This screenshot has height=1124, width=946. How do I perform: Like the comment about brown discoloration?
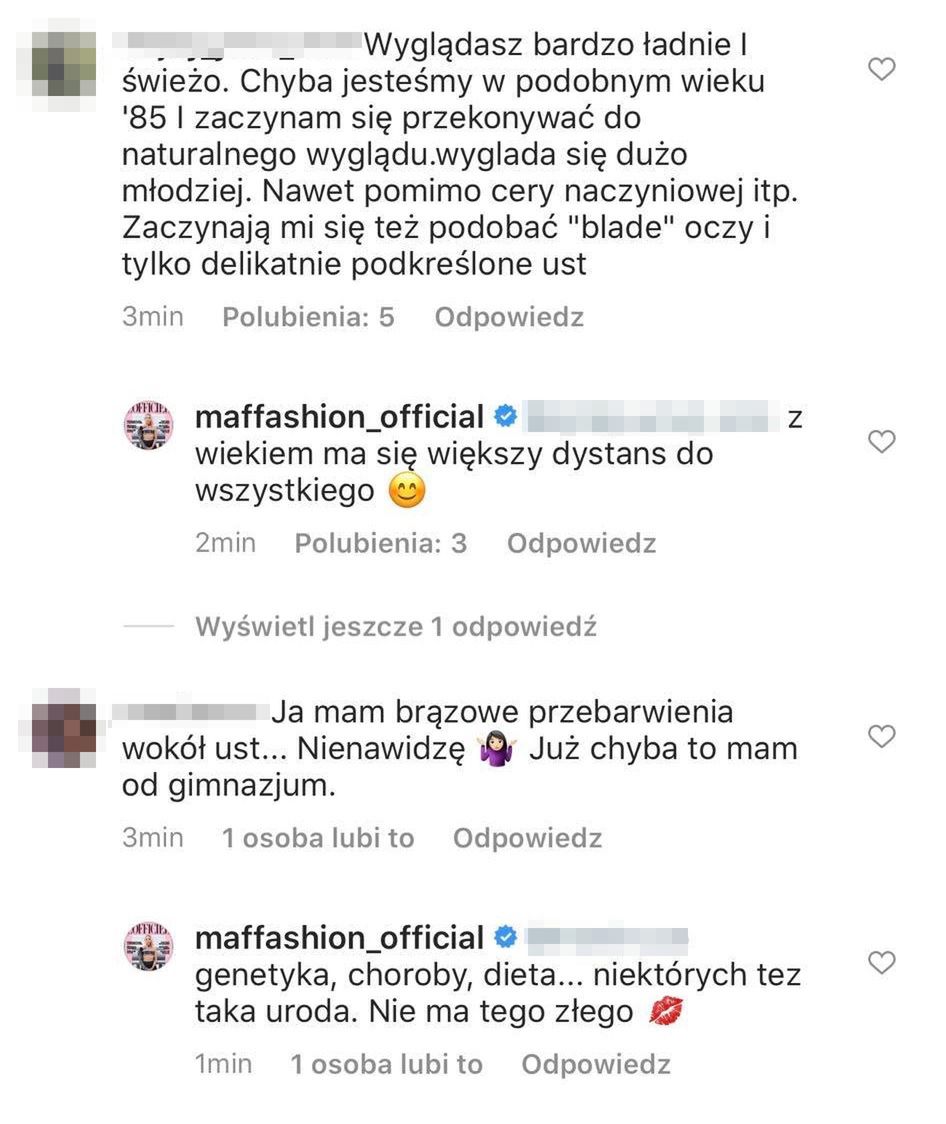point(881,736)
